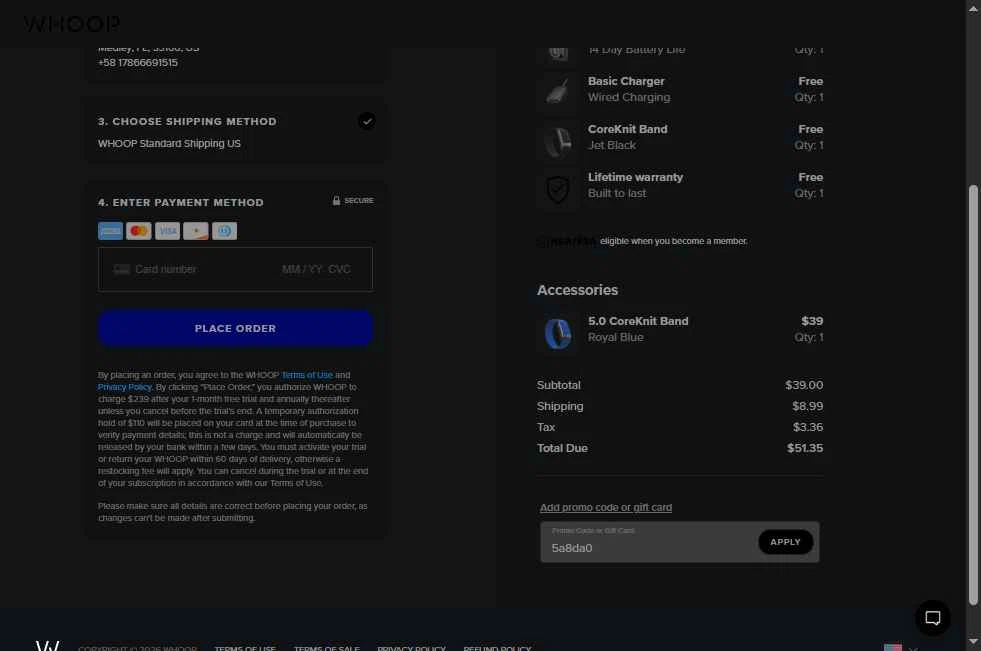
Task: Focus the MM / YY expiry field
Action: click(302, 270)
